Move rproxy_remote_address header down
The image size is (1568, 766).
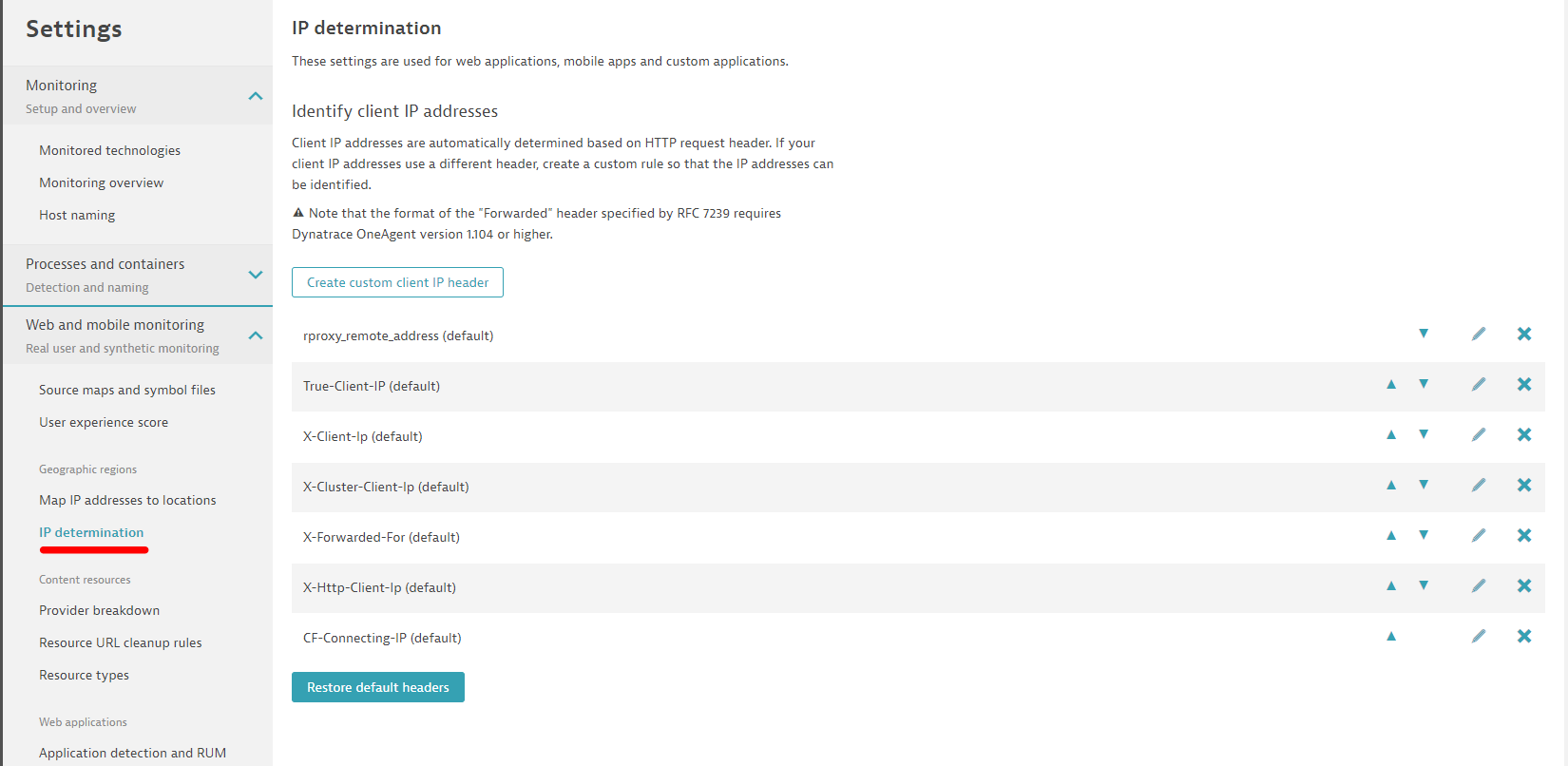(1424, 334)
